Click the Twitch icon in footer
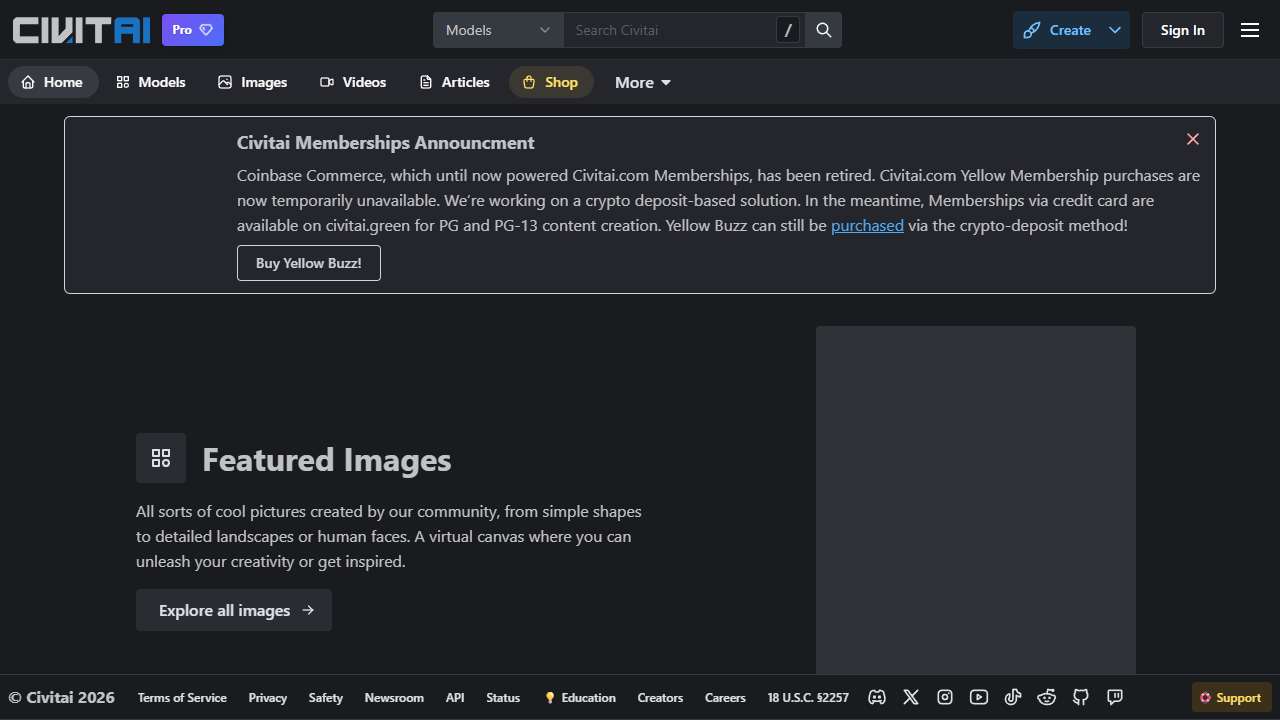The height and width of the screenshot is (720, 1280). point(1115,697)
